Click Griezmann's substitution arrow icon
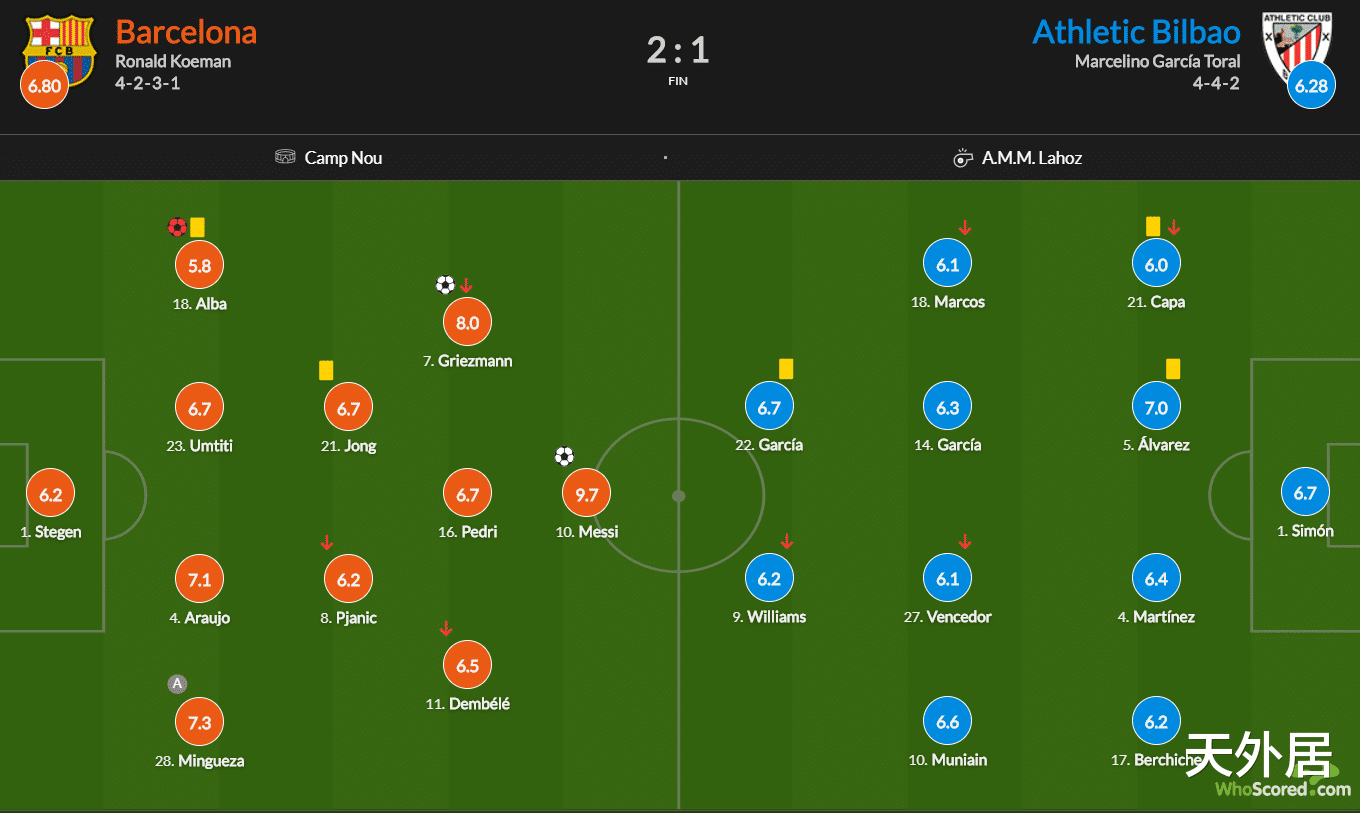 466,286
